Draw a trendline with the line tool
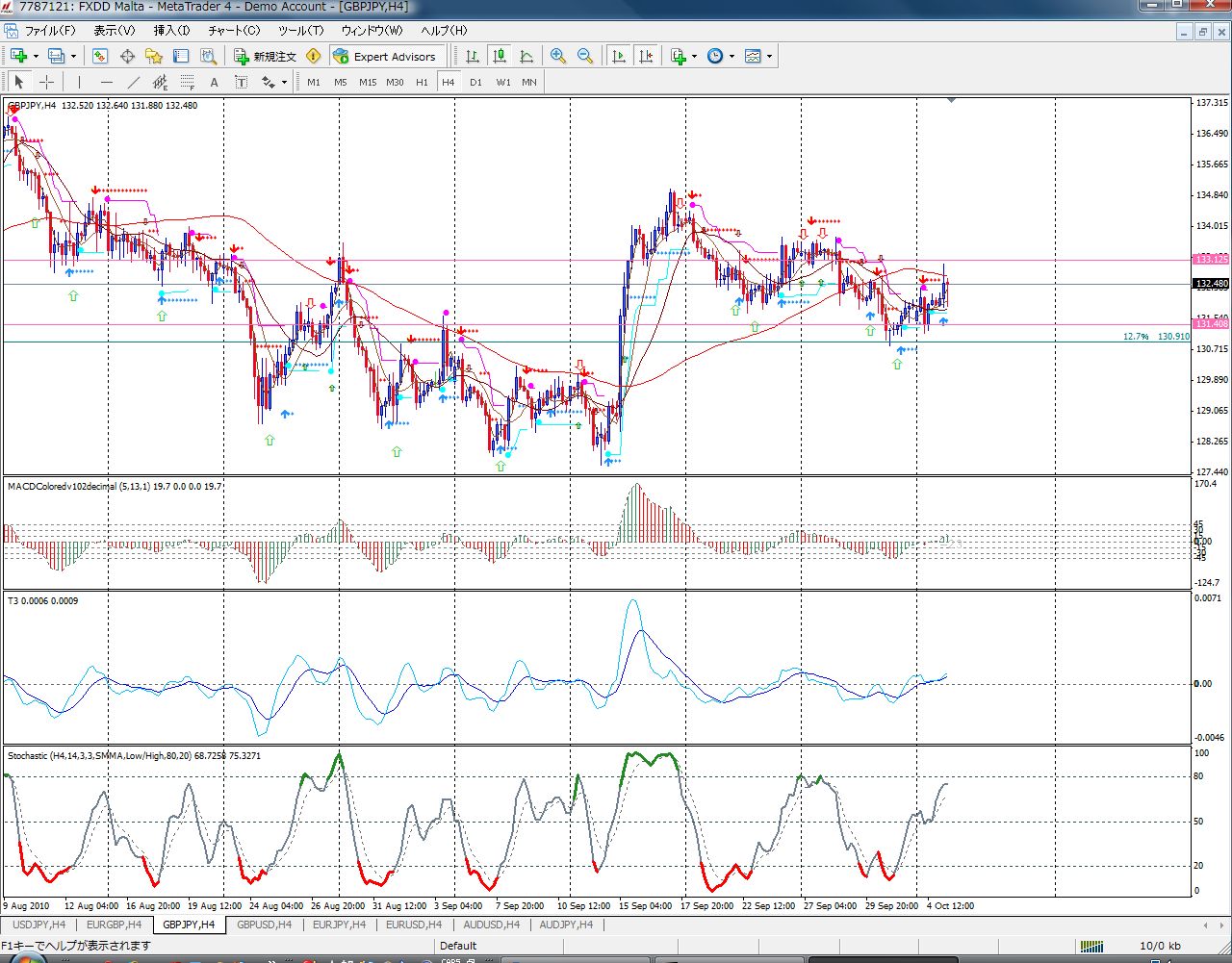The width and height of the screenshot is (1232, 963). [134, 83]
